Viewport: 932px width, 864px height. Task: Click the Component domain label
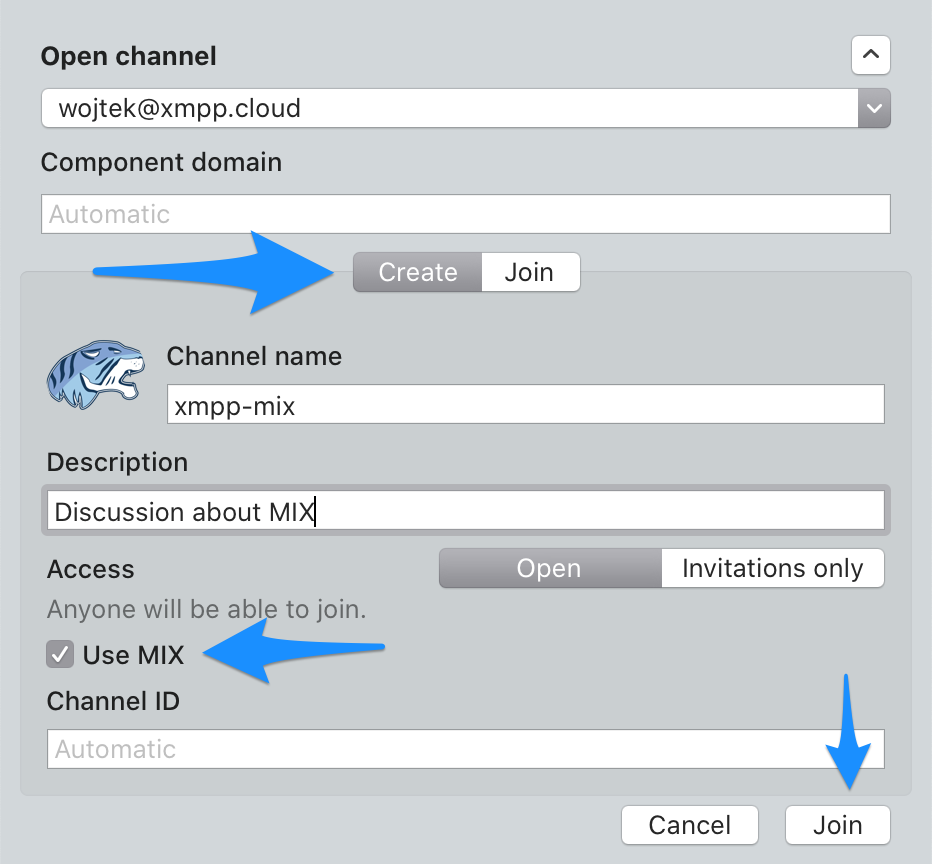coord(161,162)
